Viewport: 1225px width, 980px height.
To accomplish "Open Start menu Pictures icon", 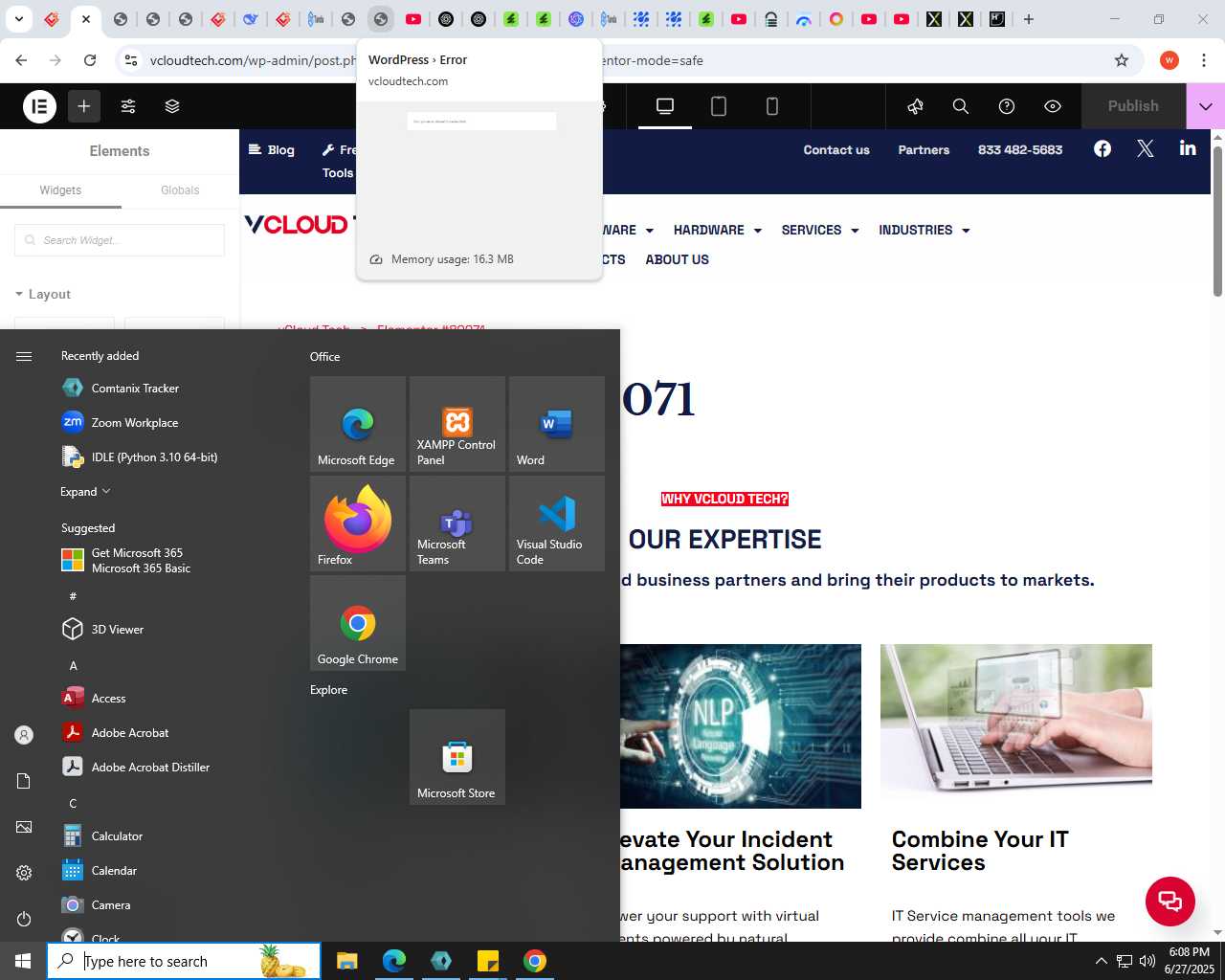I will click(24, 827).
